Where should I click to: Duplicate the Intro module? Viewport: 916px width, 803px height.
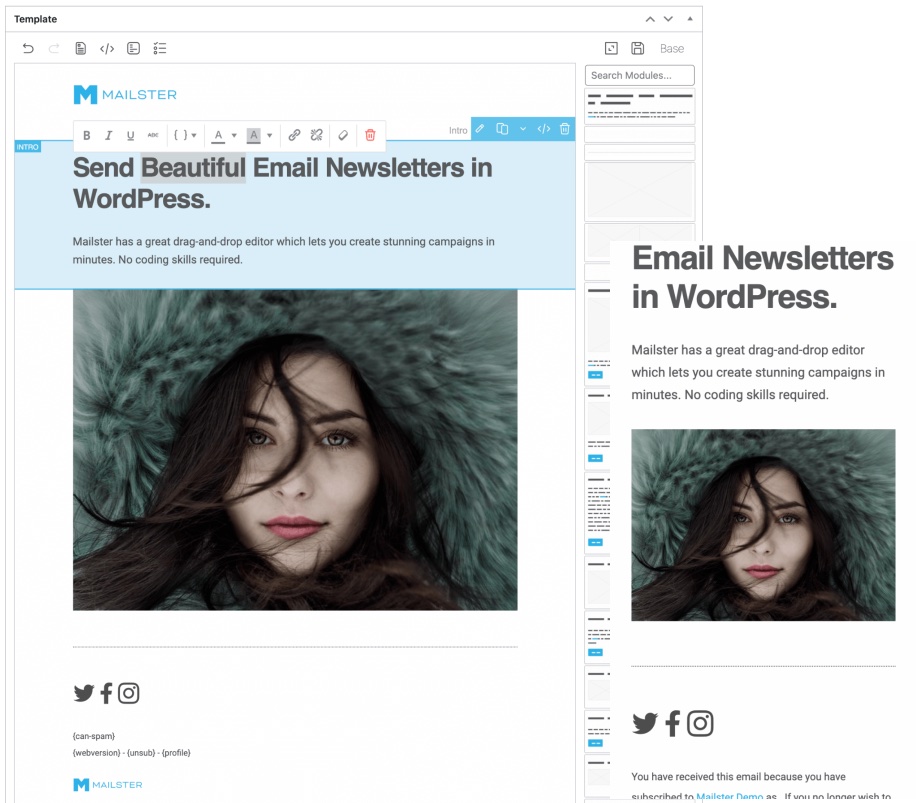tap(502, 129)
